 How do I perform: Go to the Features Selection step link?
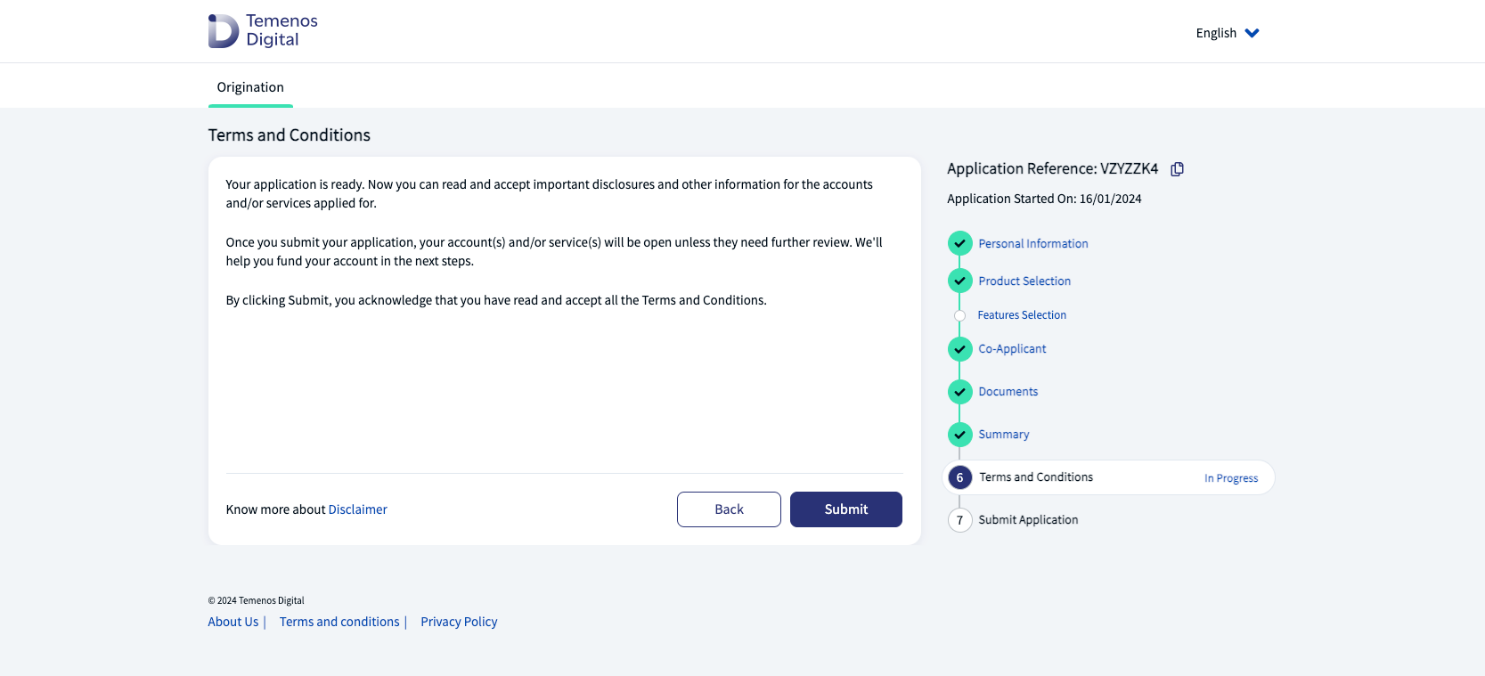point(1022,315)
